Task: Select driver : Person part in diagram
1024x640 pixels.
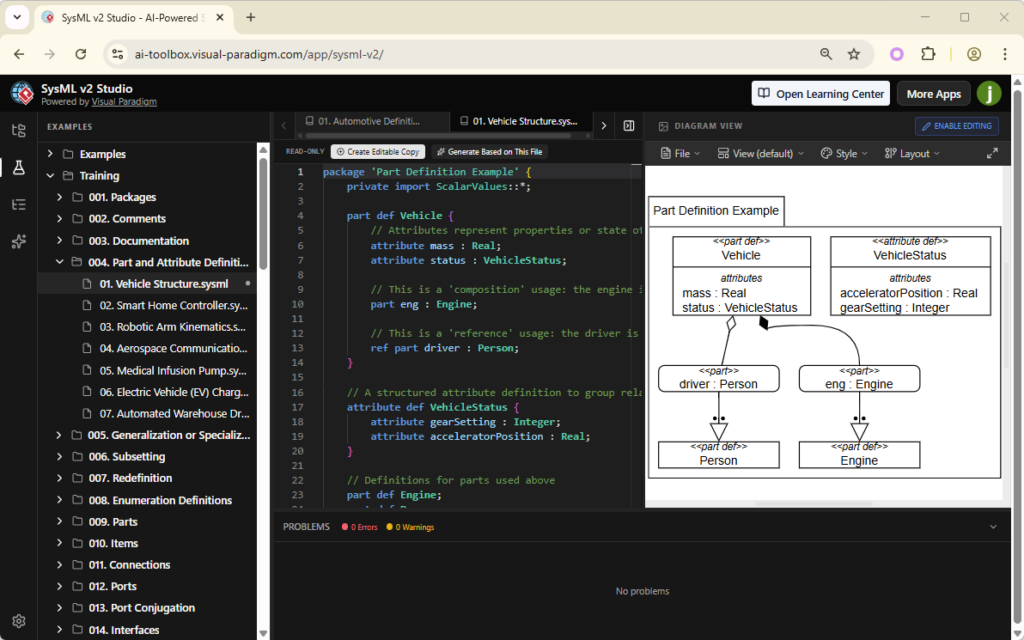Action: (718, 379)
